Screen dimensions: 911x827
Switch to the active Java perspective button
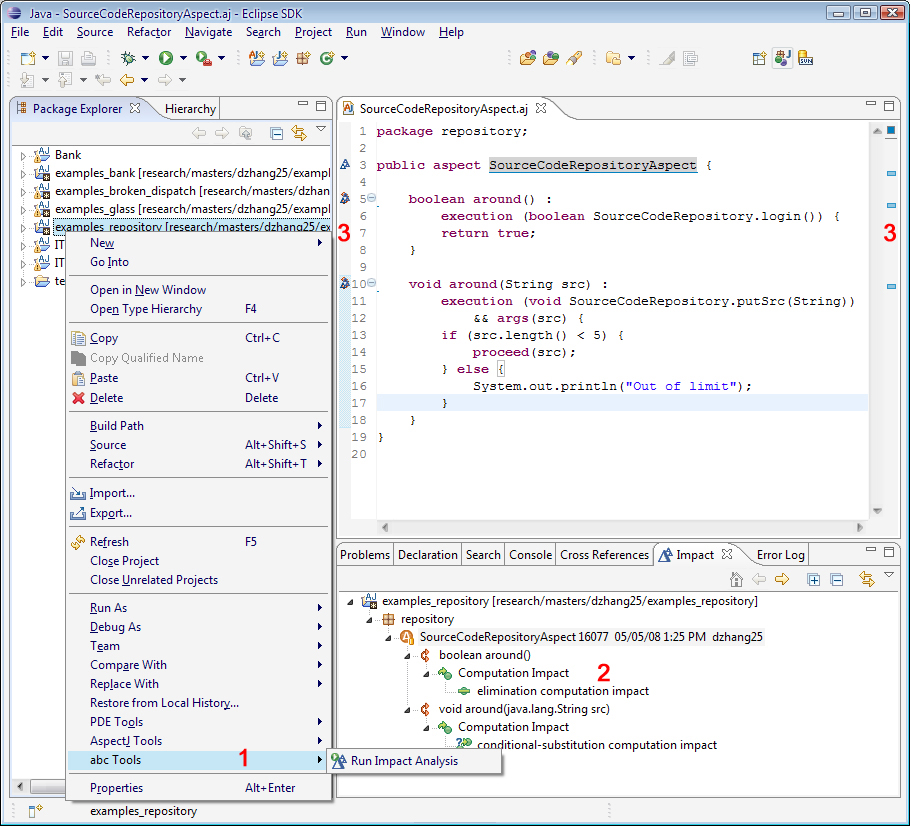coord(783,58)
